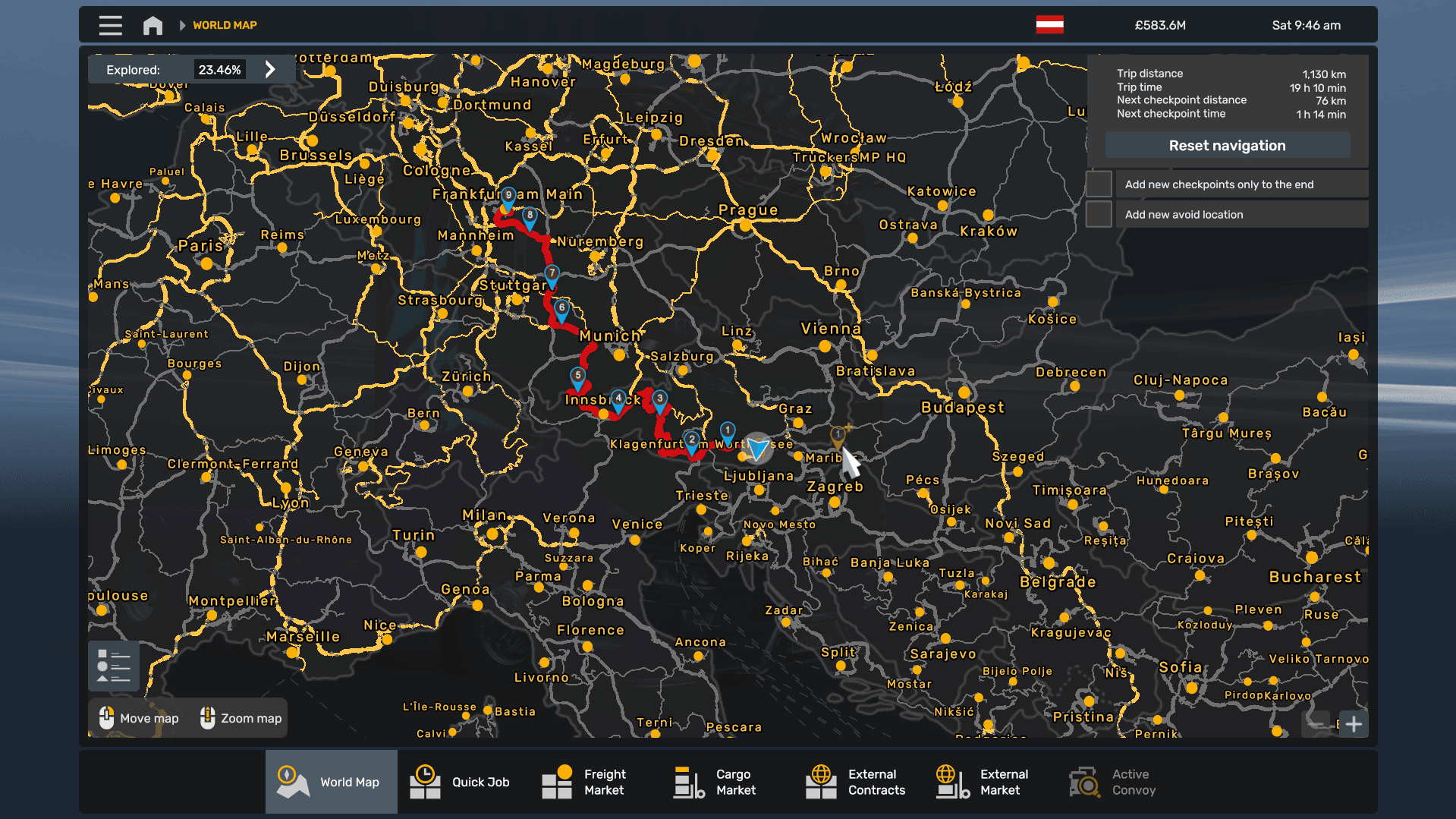Screen dimensions: 1456x819
Task: Click the Vienna city dot
Action: (x=825, y=346)
